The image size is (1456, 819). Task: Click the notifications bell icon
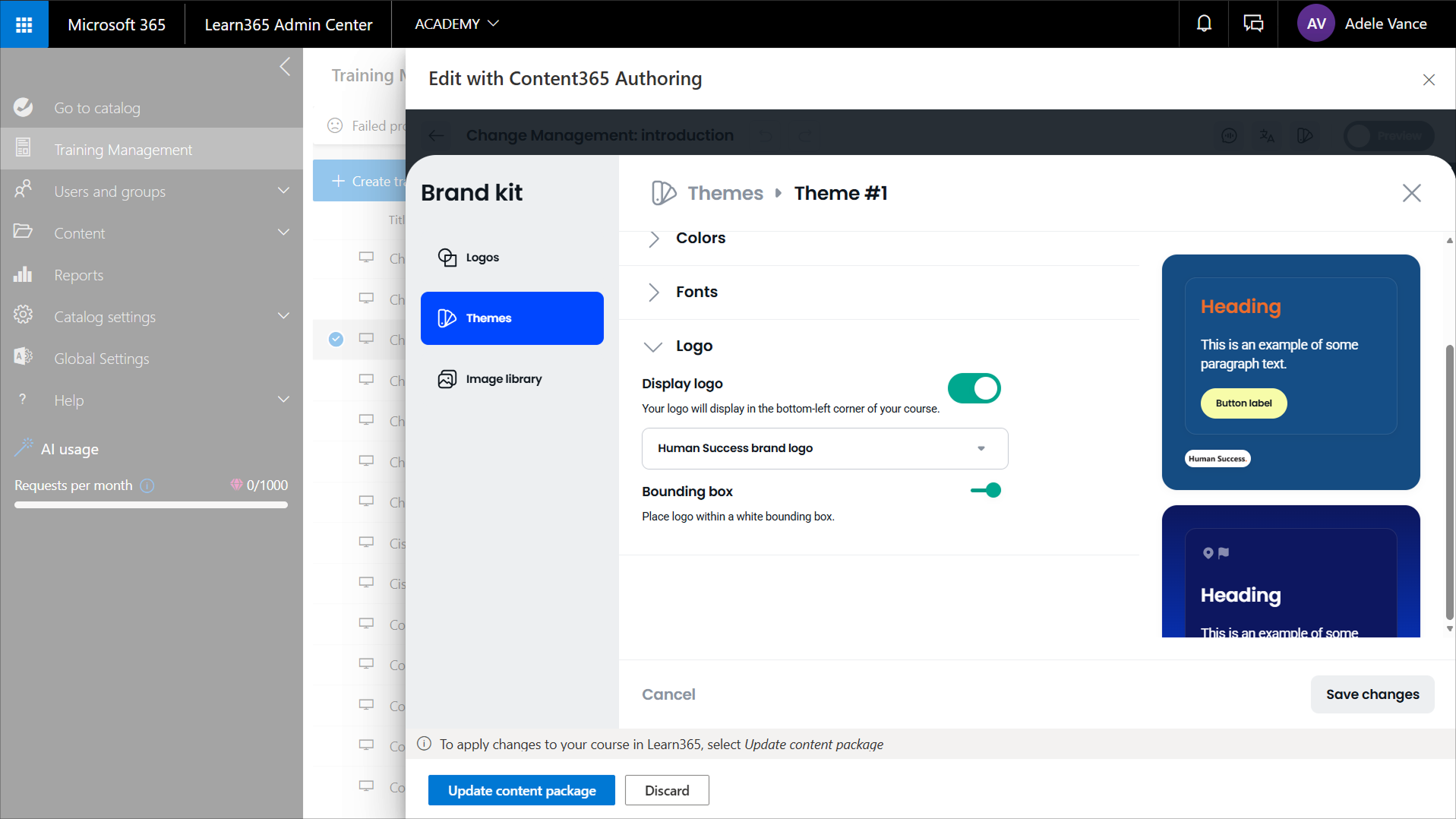[x=1204, y=24]
